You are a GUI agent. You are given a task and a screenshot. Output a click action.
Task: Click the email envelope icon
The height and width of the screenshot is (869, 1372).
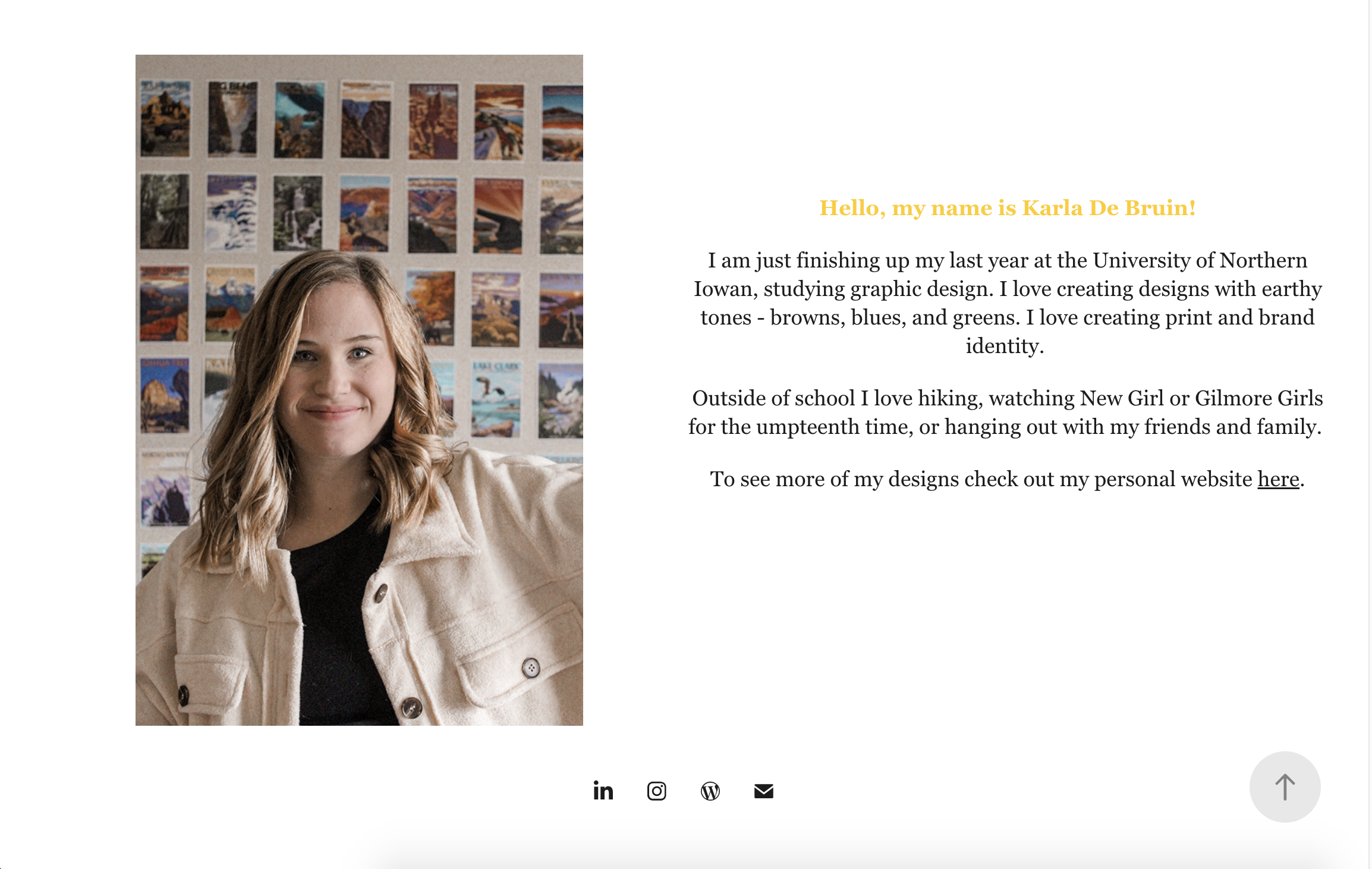click(x=763, y=791)
